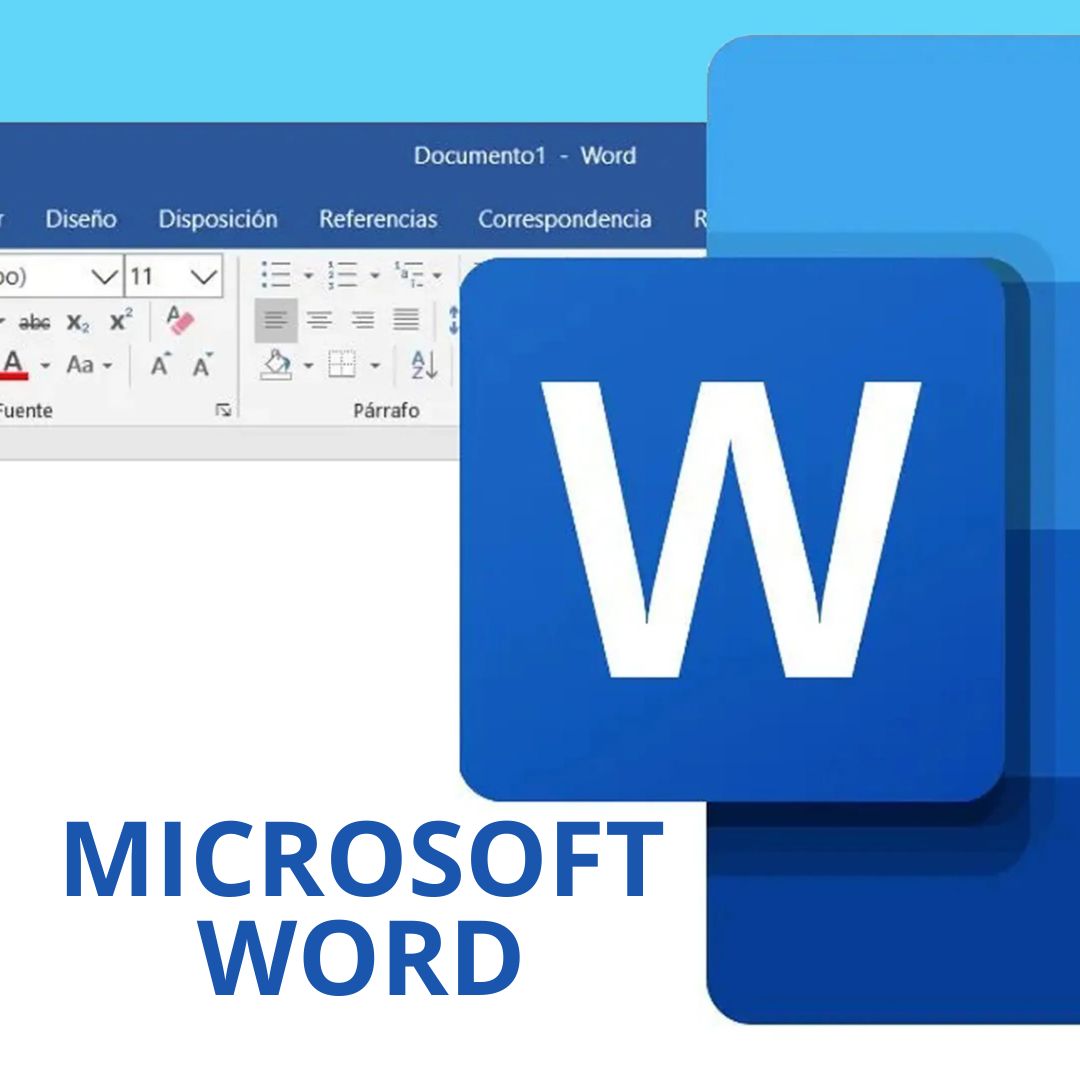Toggle align right

362,320
